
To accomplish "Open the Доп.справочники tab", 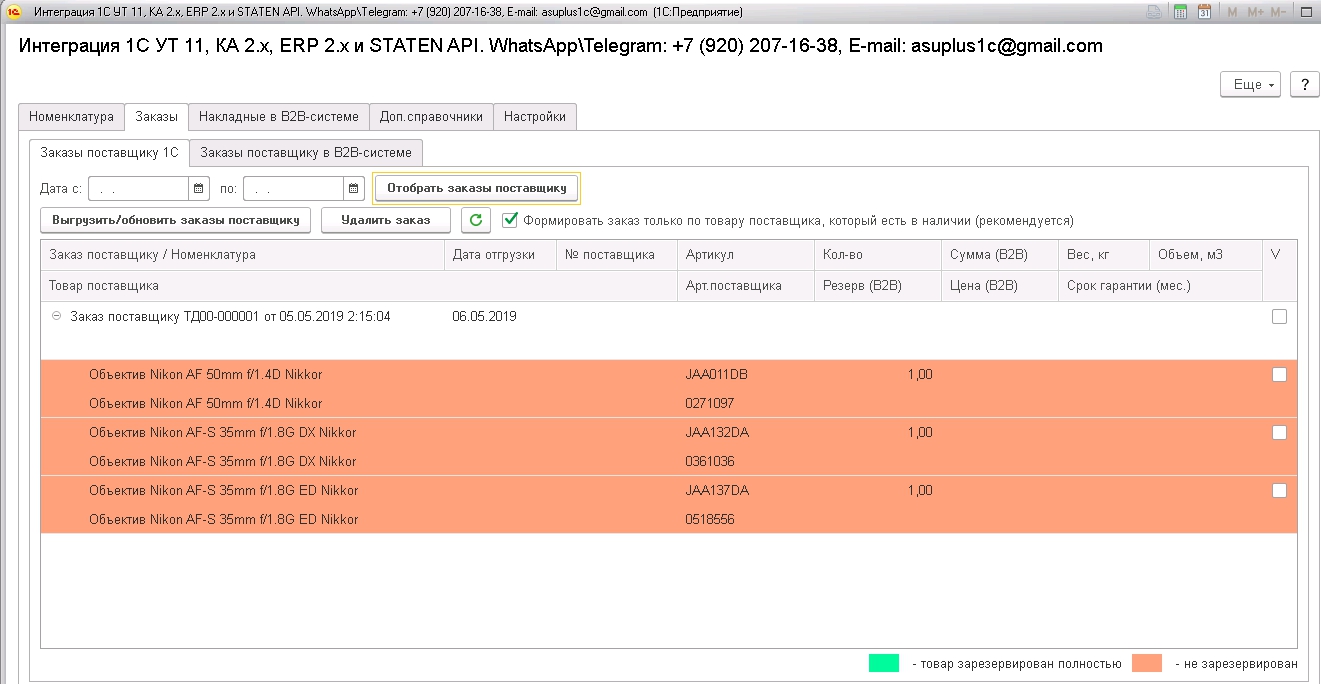I will [x=431, y=117].
